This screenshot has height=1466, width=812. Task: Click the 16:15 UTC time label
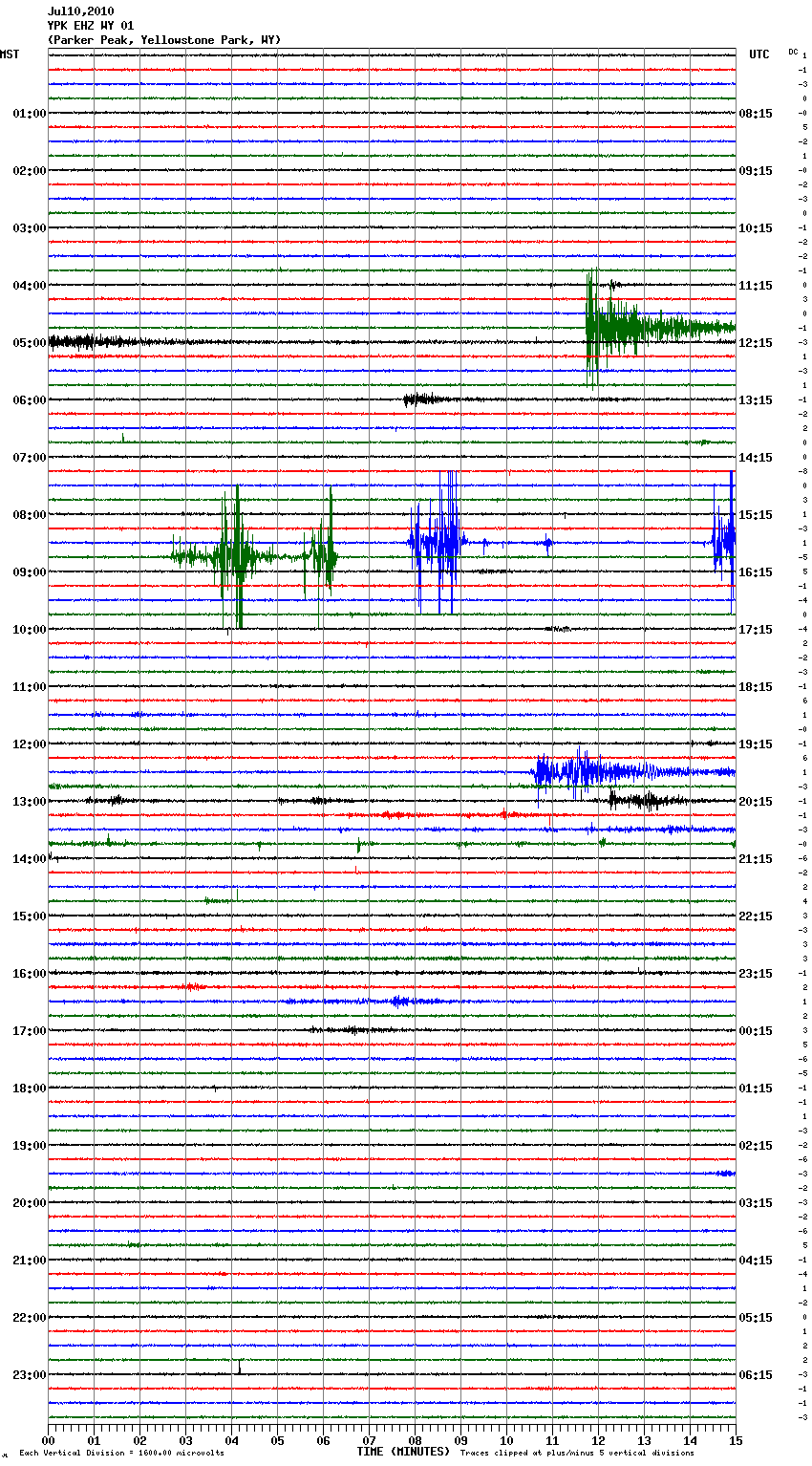[756, 572]
